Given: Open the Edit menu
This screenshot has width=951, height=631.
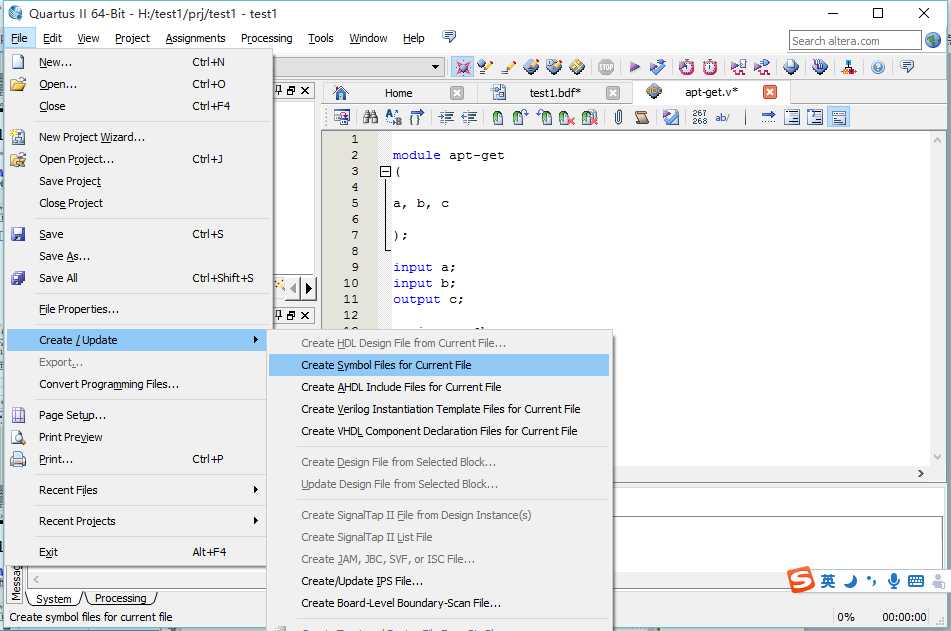Looking at the screenshot, I should [x=52, y=38].
